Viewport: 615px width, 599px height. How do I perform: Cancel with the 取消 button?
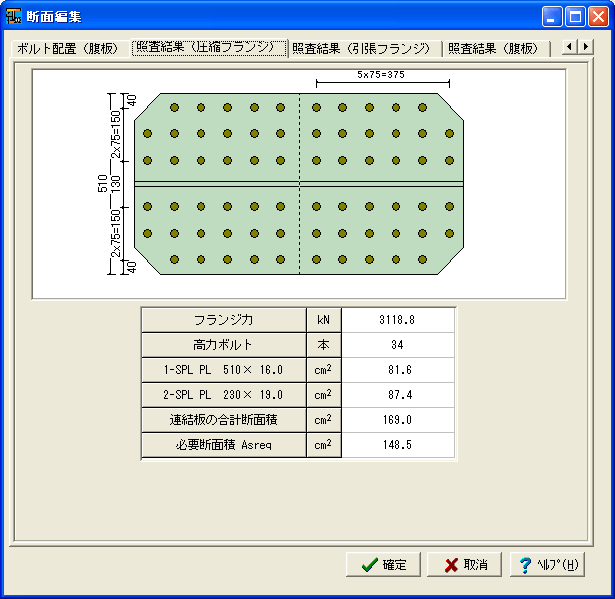click(464, 564)
